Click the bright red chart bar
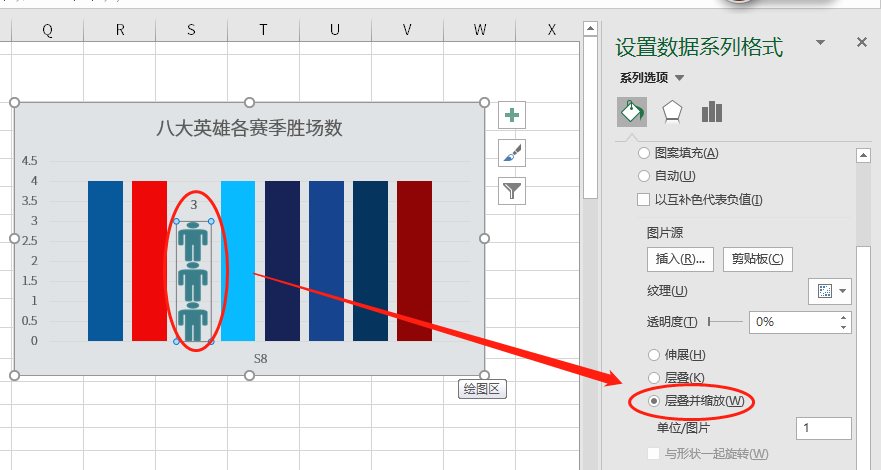881x470 pixels. tap(149, 261)
